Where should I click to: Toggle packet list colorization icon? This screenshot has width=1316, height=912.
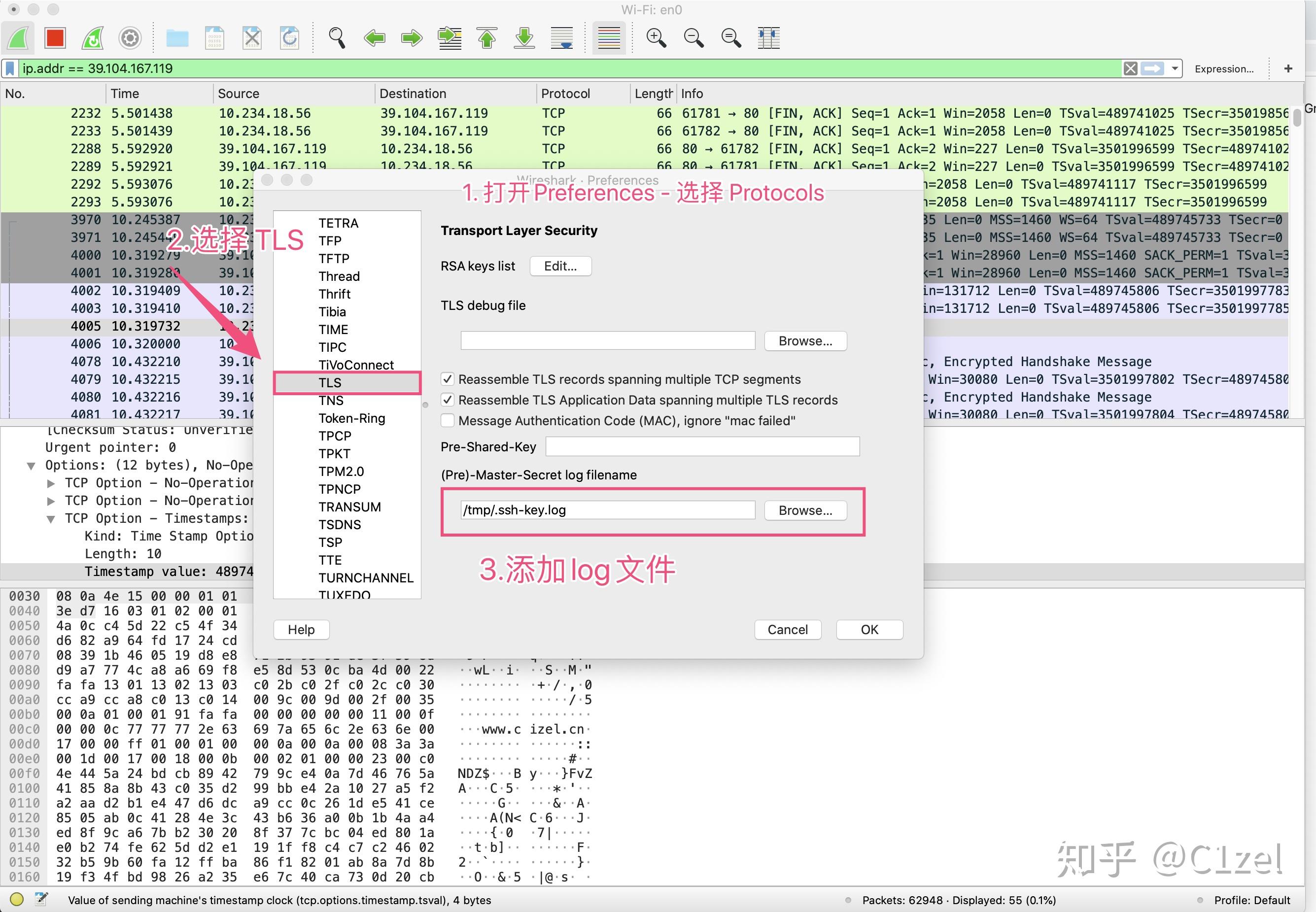[x=608, y=38]
